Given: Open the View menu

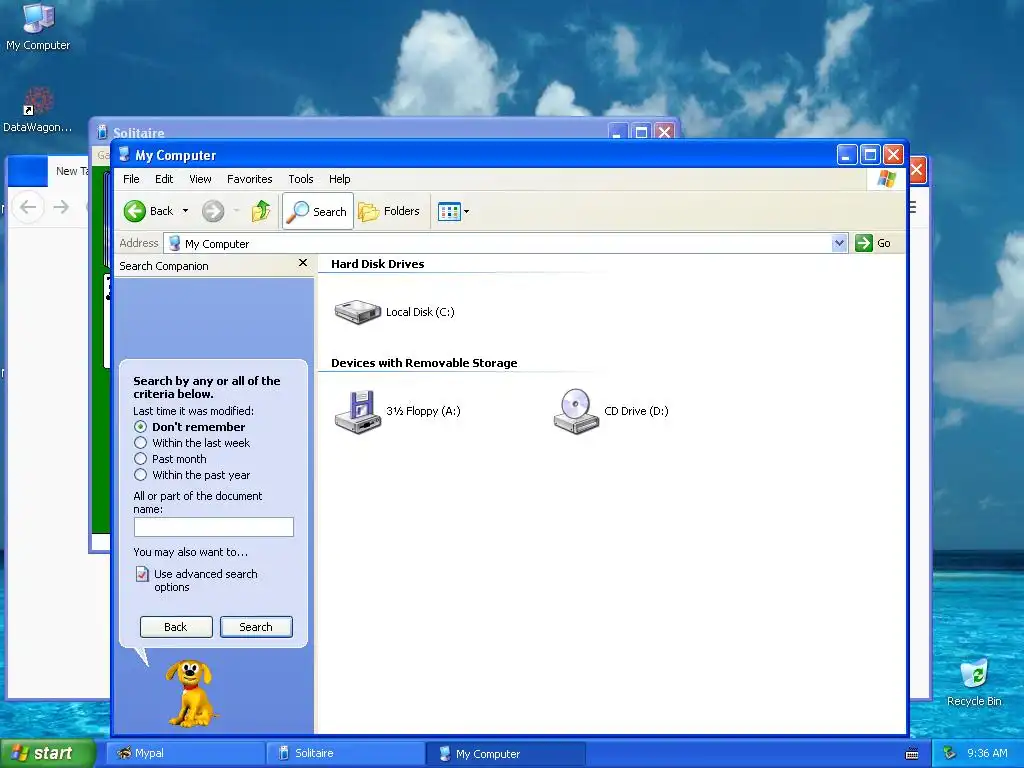Looking at the screenshot, I should pos(200,179).
